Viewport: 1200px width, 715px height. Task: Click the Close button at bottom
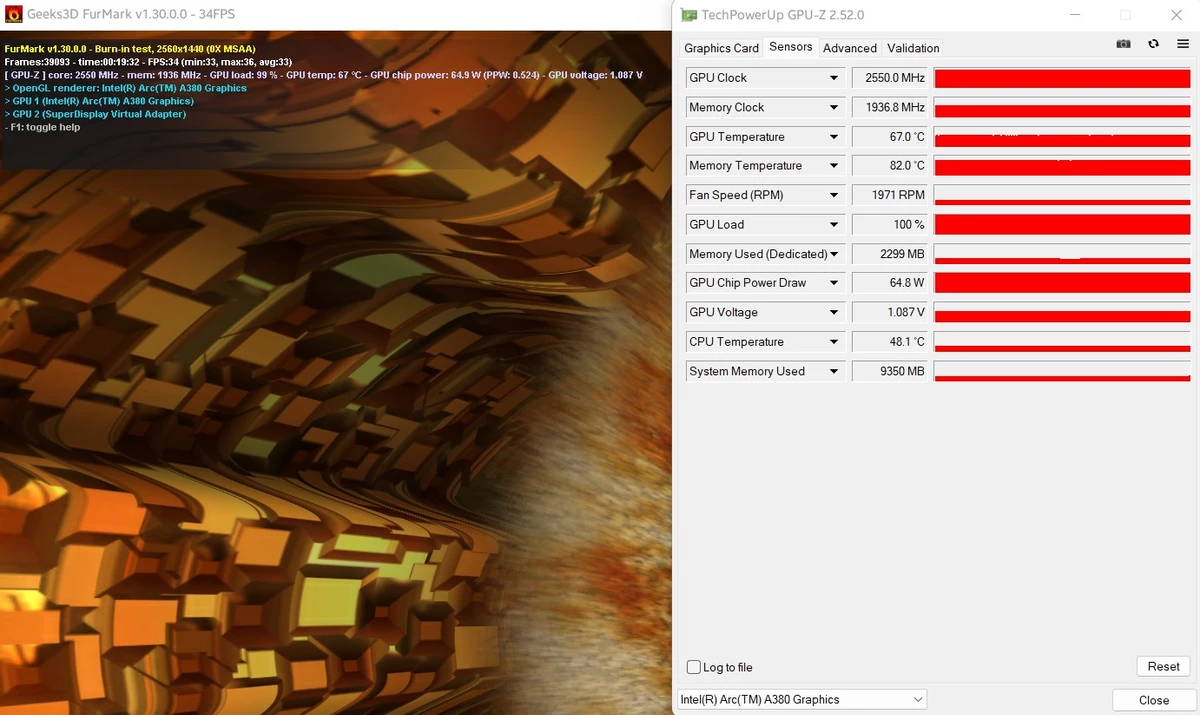pyautogui.click(x=1153, y=700)
